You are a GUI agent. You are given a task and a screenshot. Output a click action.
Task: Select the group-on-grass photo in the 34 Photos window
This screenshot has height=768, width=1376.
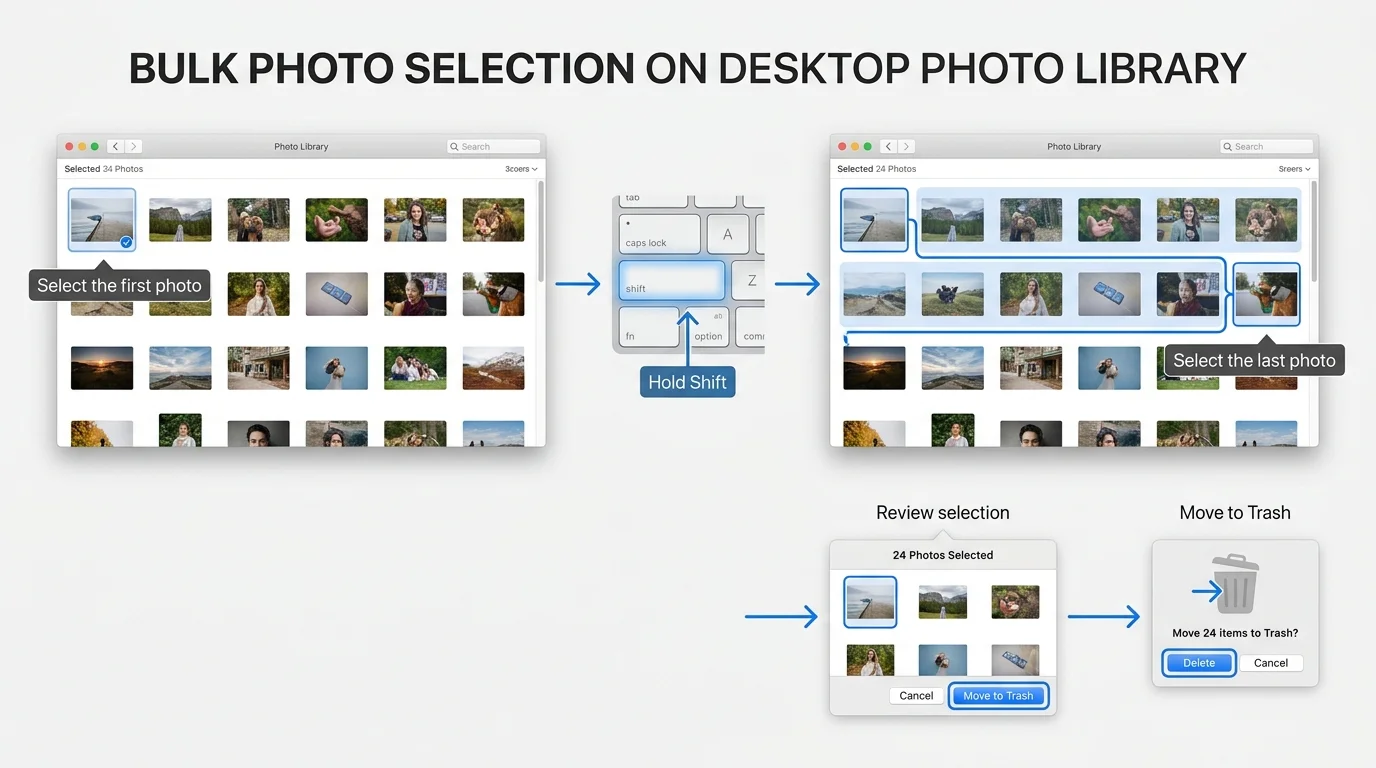click(x=415, y=368)
